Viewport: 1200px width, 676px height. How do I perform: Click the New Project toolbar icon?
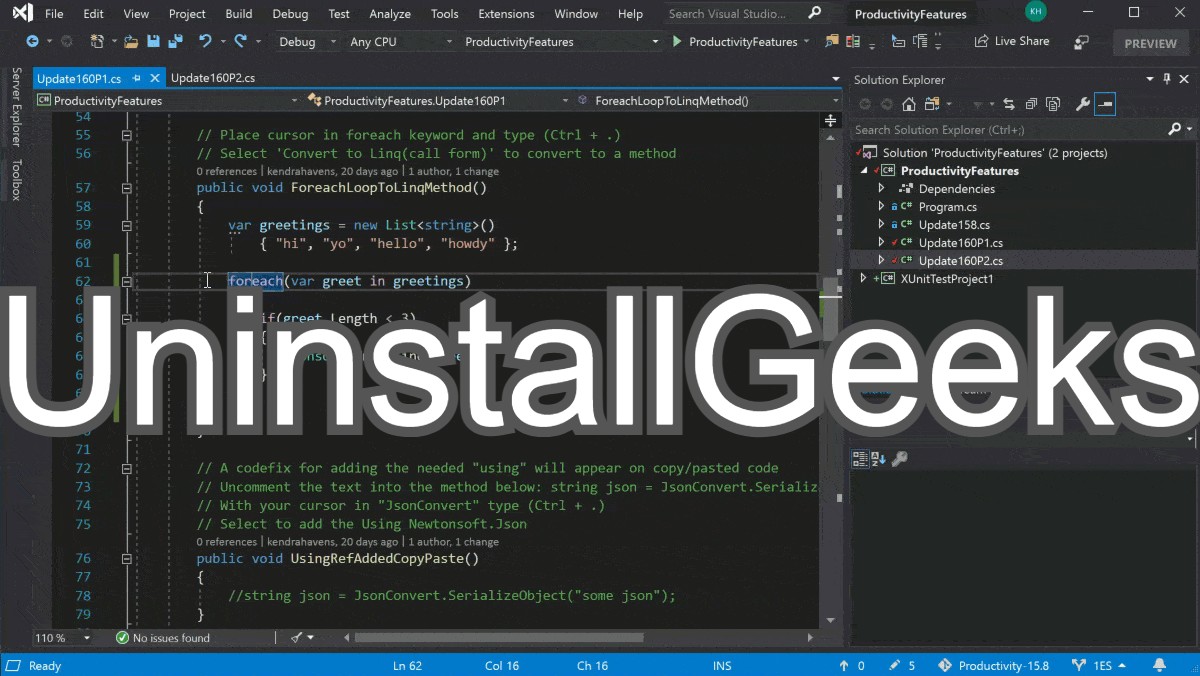[x=97, y=42]
